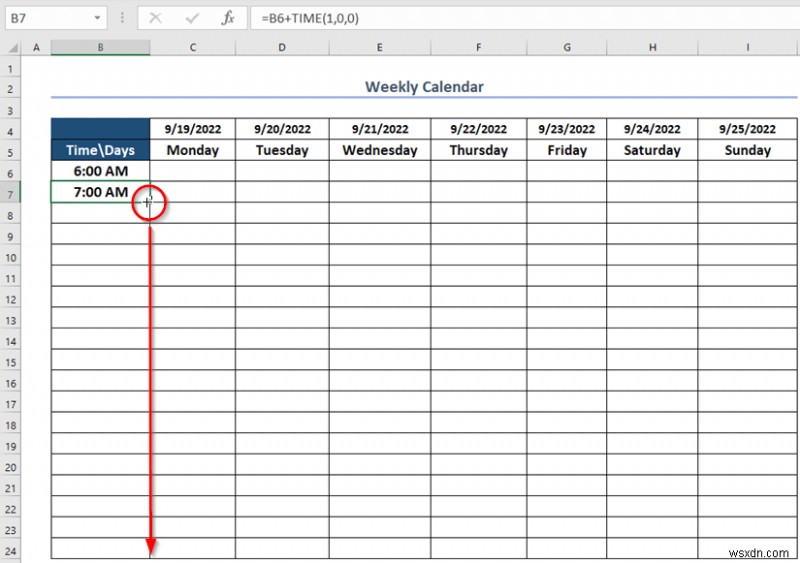Click the 9/23/2022 date cell
The image size is (800, 563).
[x=567, y=129]
